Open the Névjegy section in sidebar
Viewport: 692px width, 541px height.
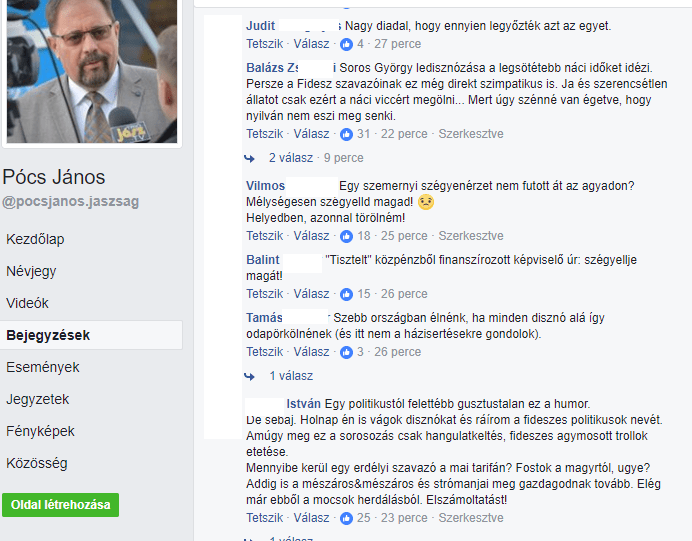(x=31, y=271)
